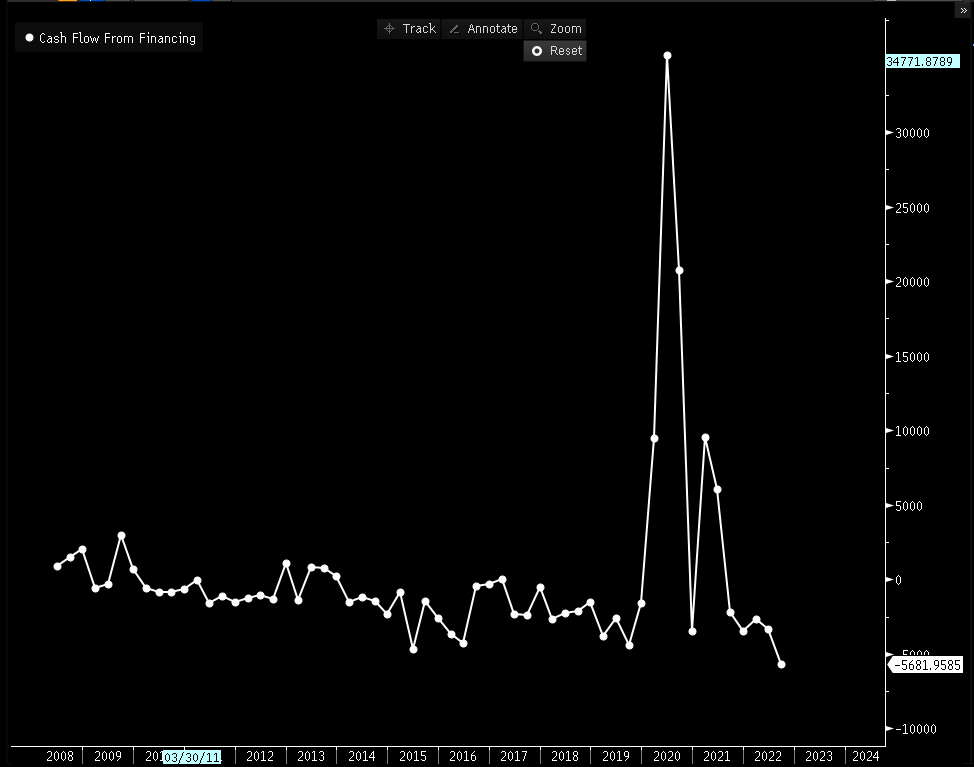Click the peak data point near 34771

coord(667,56)
